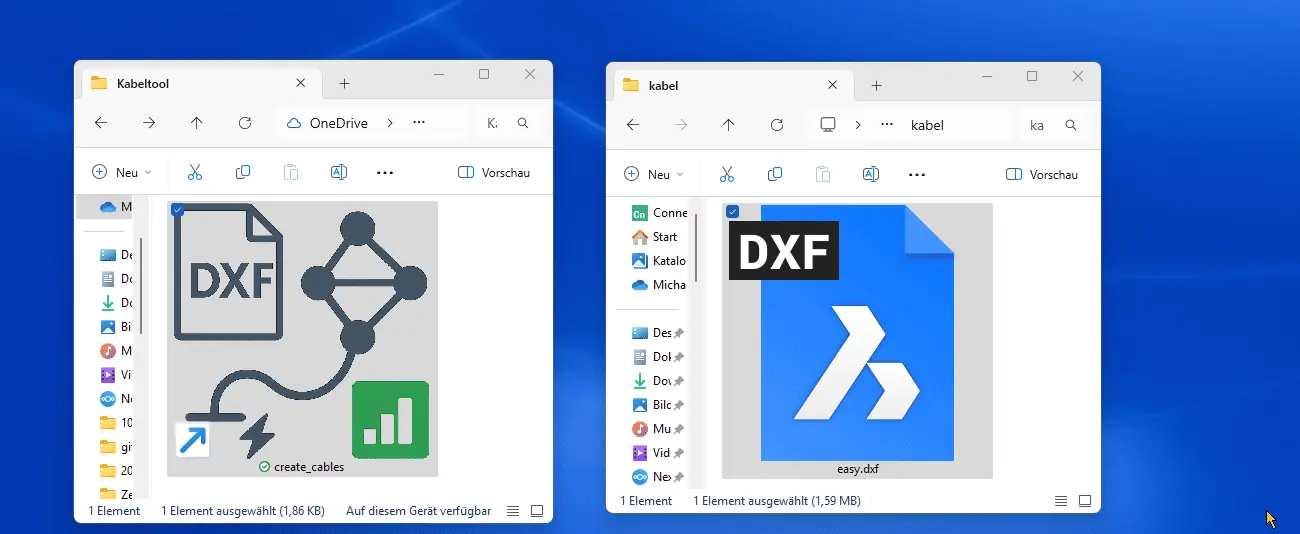Toggle Vorschau preview pane in Kabeltool window
The width and height of the screenshot is (1300, 534).
click(494, 172)
